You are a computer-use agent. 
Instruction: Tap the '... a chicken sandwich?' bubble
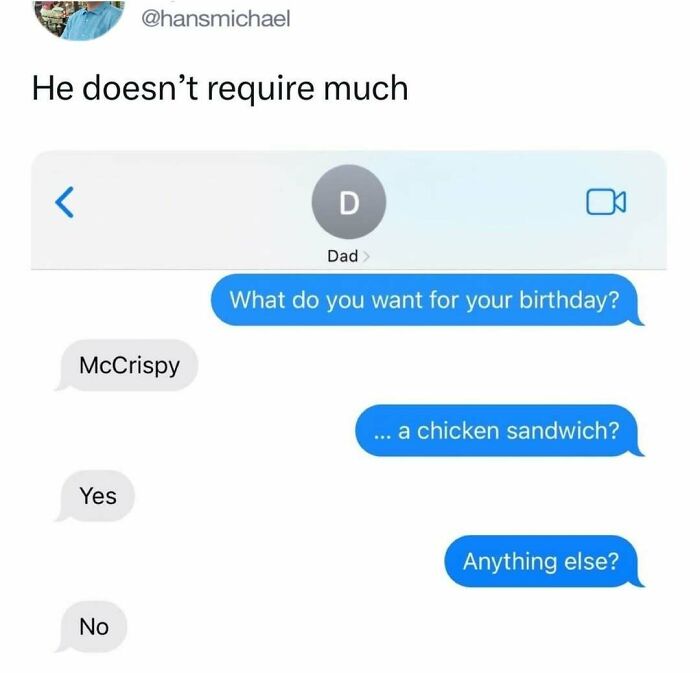499,431
